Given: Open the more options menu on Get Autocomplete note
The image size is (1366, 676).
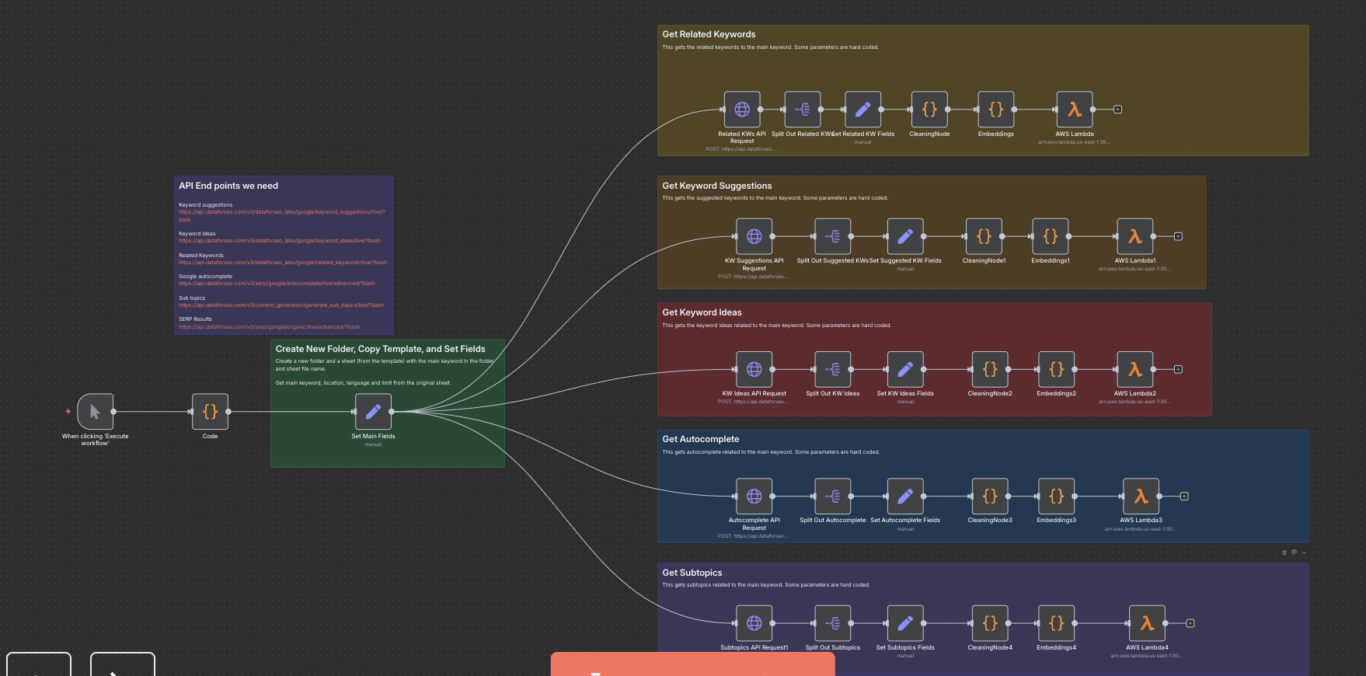Looking at the screenshot, I should 1304,551.
